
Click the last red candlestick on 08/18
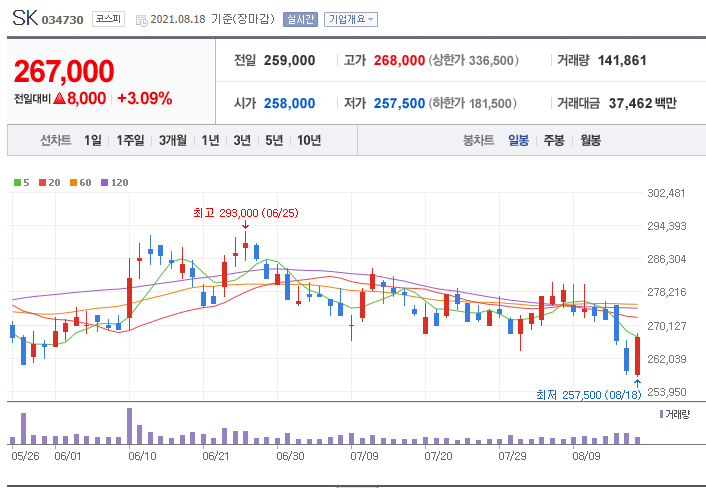637,356
